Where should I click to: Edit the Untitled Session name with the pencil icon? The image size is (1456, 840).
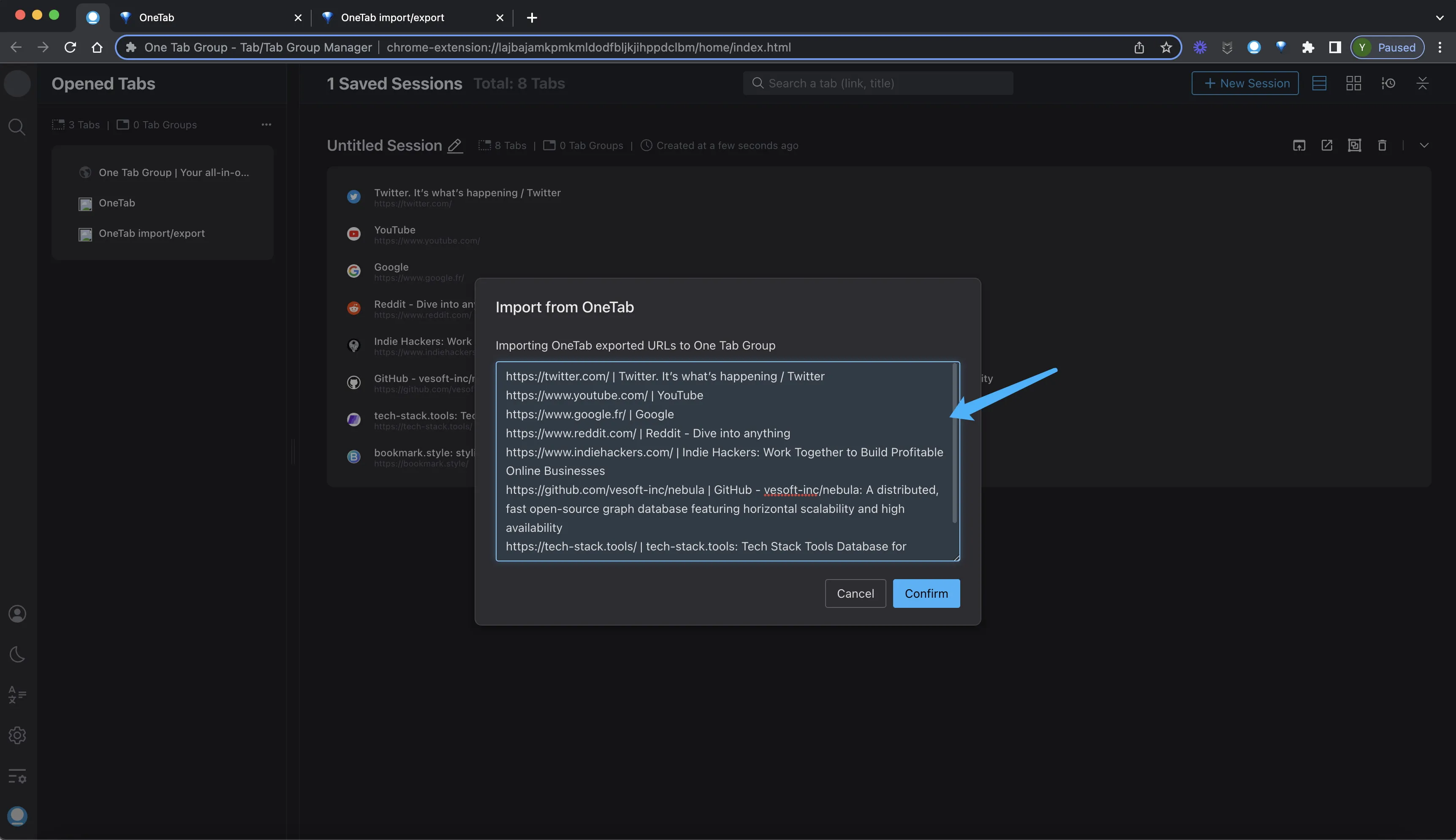(454, 145)
